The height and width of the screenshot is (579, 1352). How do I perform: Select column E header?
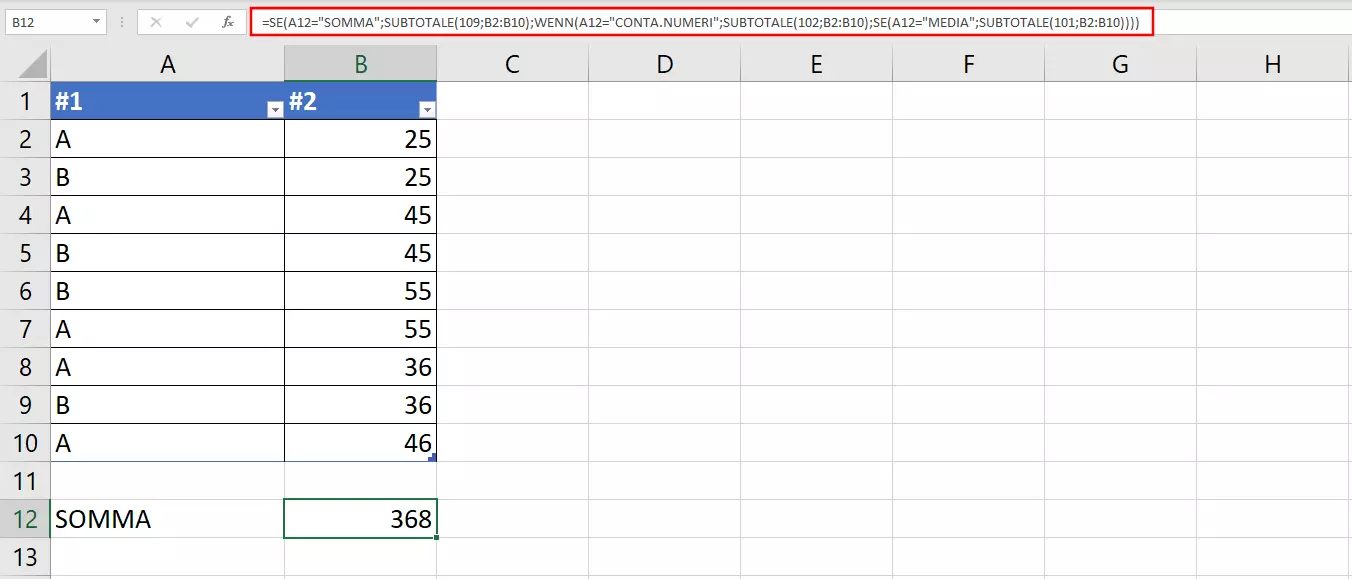[817, 65]
